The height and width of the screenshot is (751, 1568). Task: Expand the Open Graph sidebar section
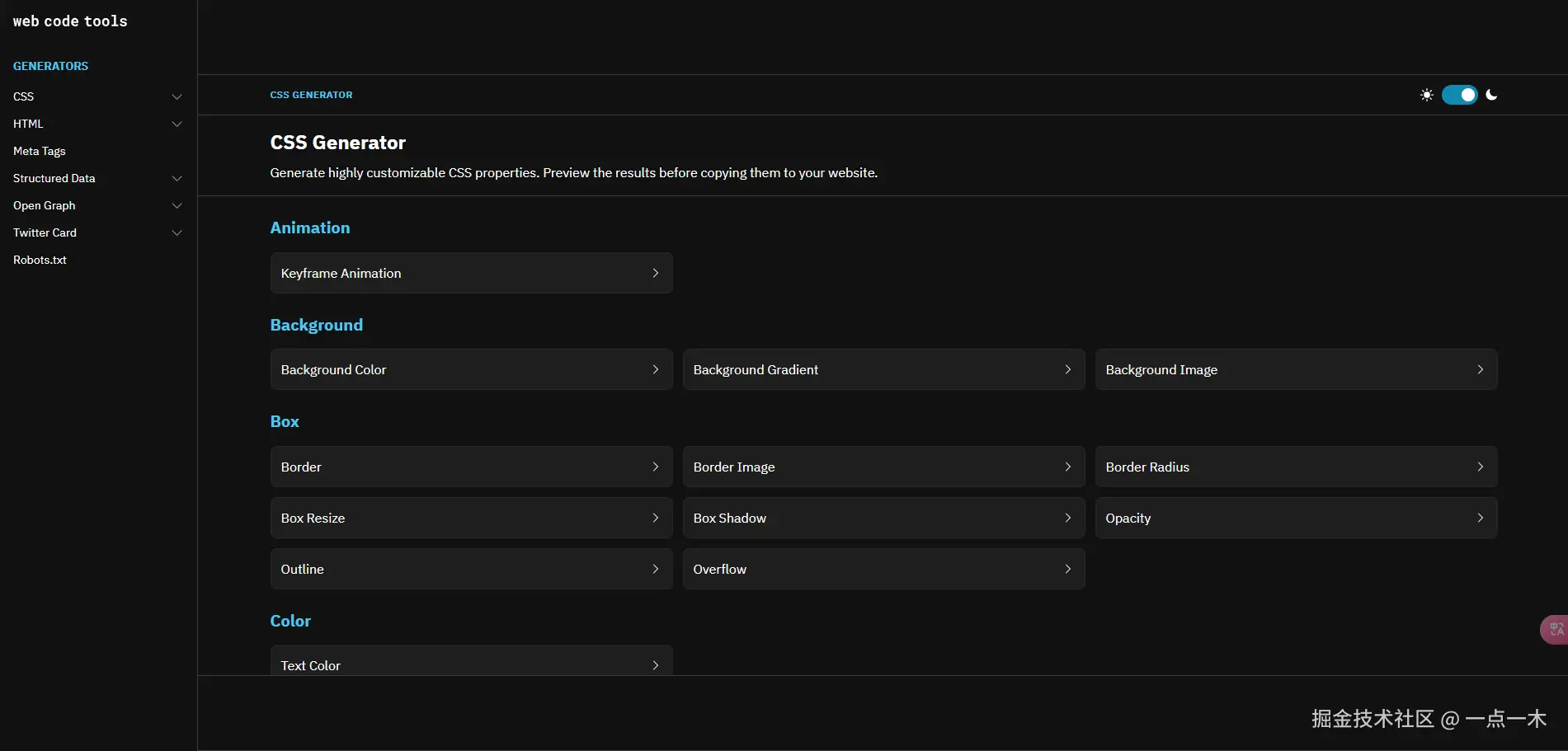pyautogui.click(x=177, y=205)
